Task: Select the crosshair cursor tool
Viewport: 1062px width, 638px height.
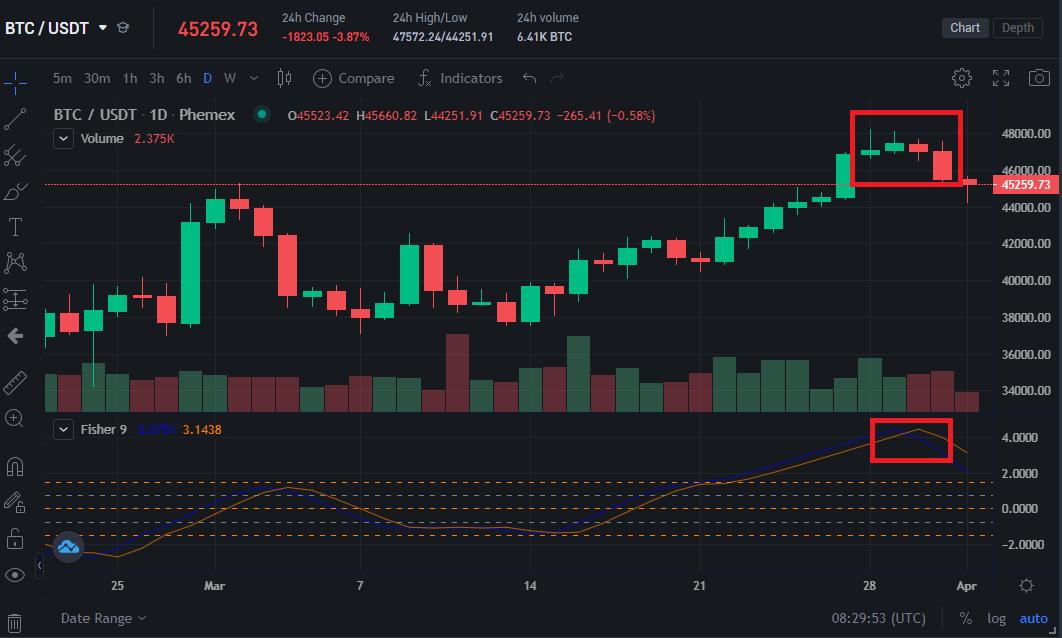Action: point(16,83)
